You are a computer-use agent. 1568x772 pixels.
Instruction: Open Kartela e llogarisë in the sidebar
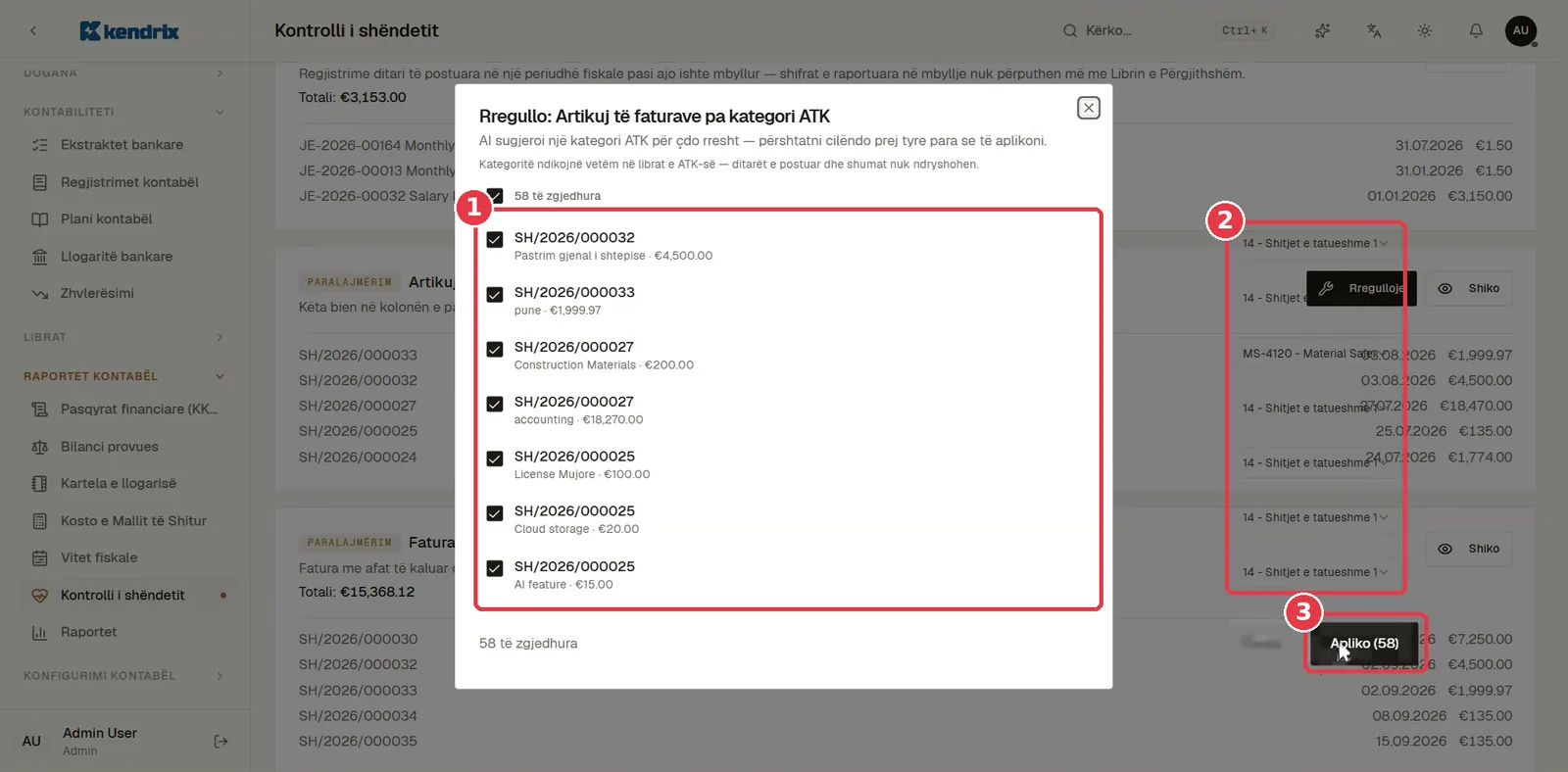127,484
